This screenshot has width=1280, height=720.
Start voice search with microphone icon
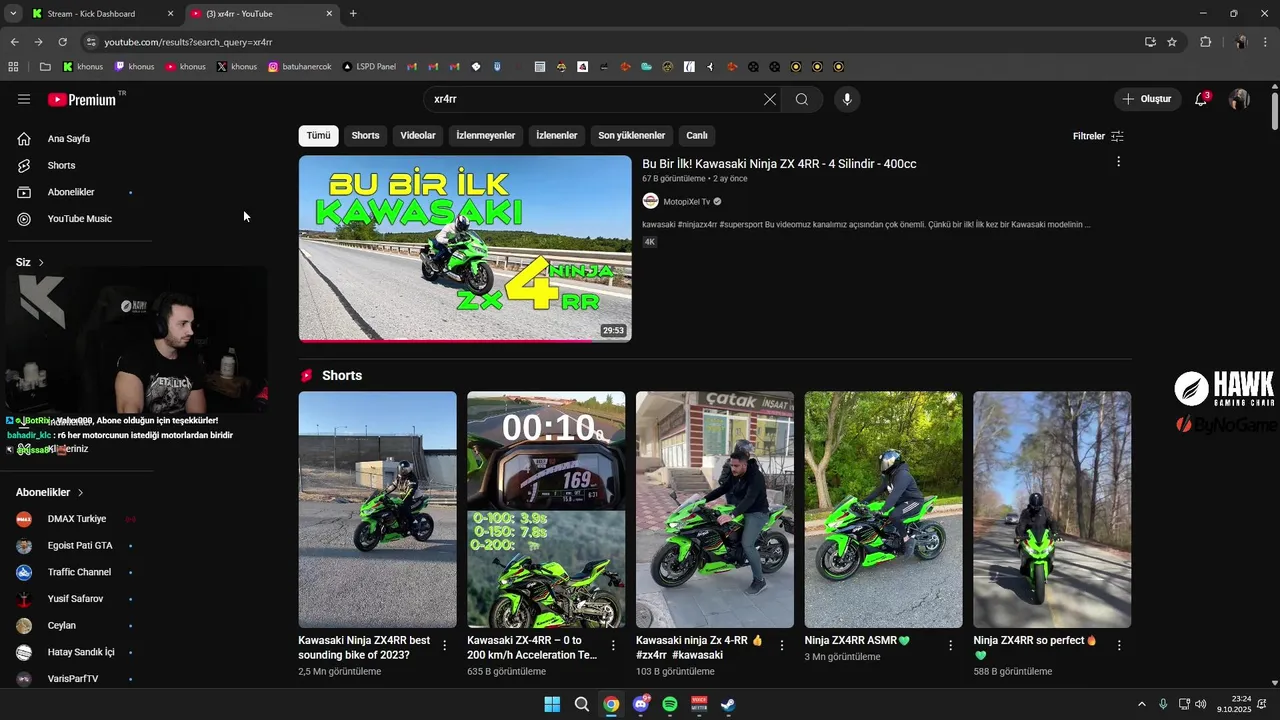[847, 99]
